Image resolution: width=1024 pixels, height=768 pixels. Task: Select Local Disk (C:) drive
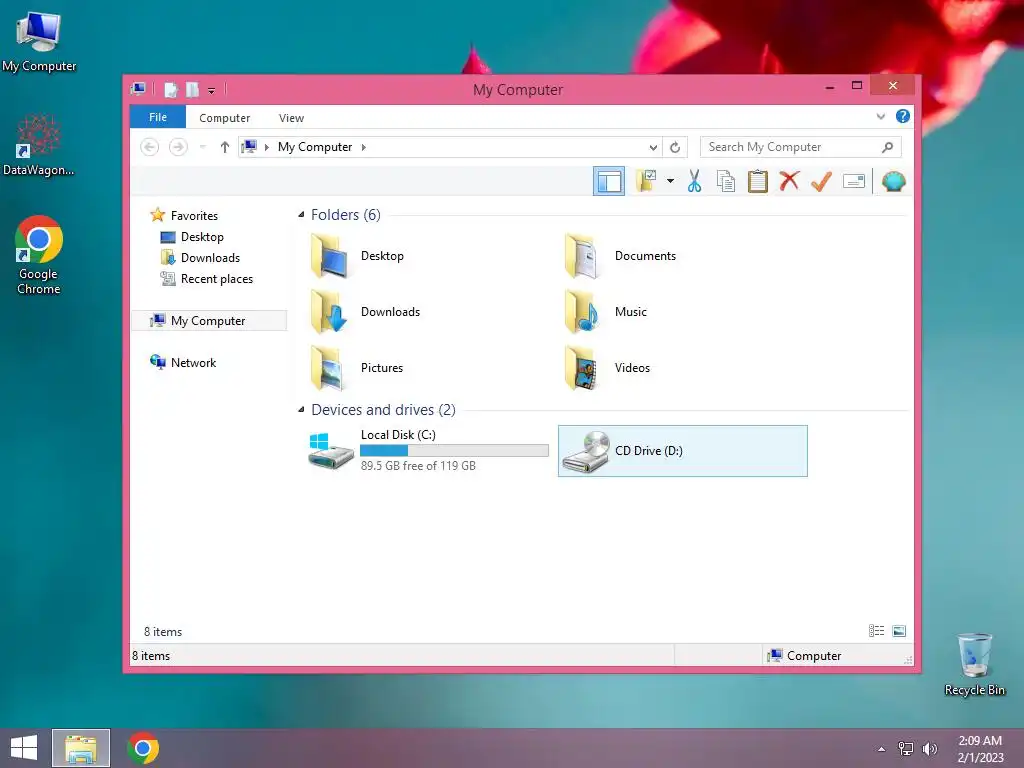[428, 451]
